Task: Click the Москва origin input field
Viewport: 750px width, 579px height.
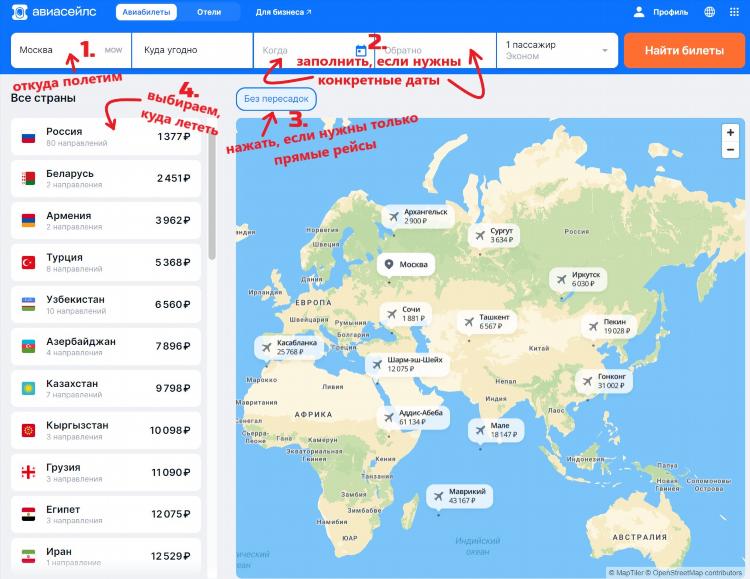Action: [71, 50]
